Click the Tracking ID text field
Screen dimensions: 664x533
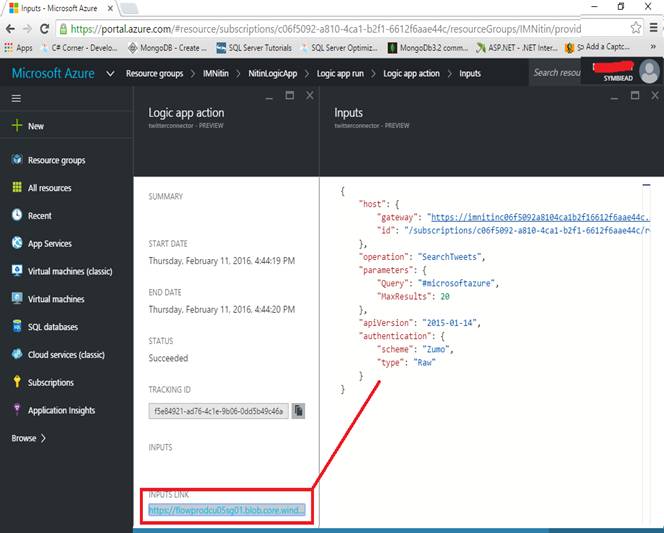pos(219,411)
